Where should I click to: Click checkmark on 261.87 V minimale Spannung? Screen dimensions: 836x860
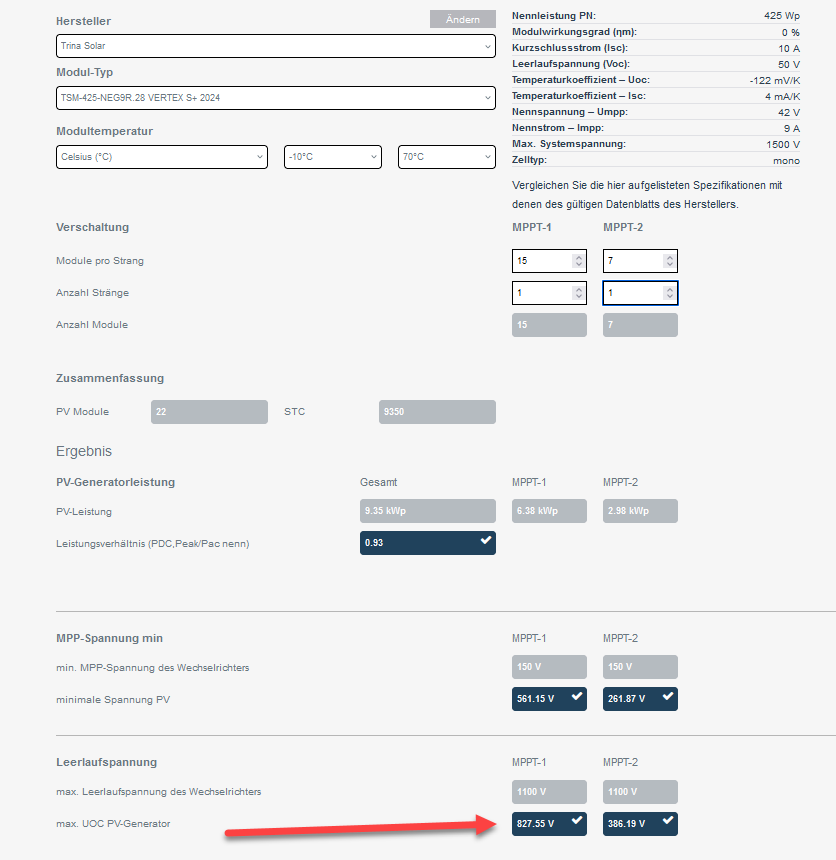click(667, 697)
